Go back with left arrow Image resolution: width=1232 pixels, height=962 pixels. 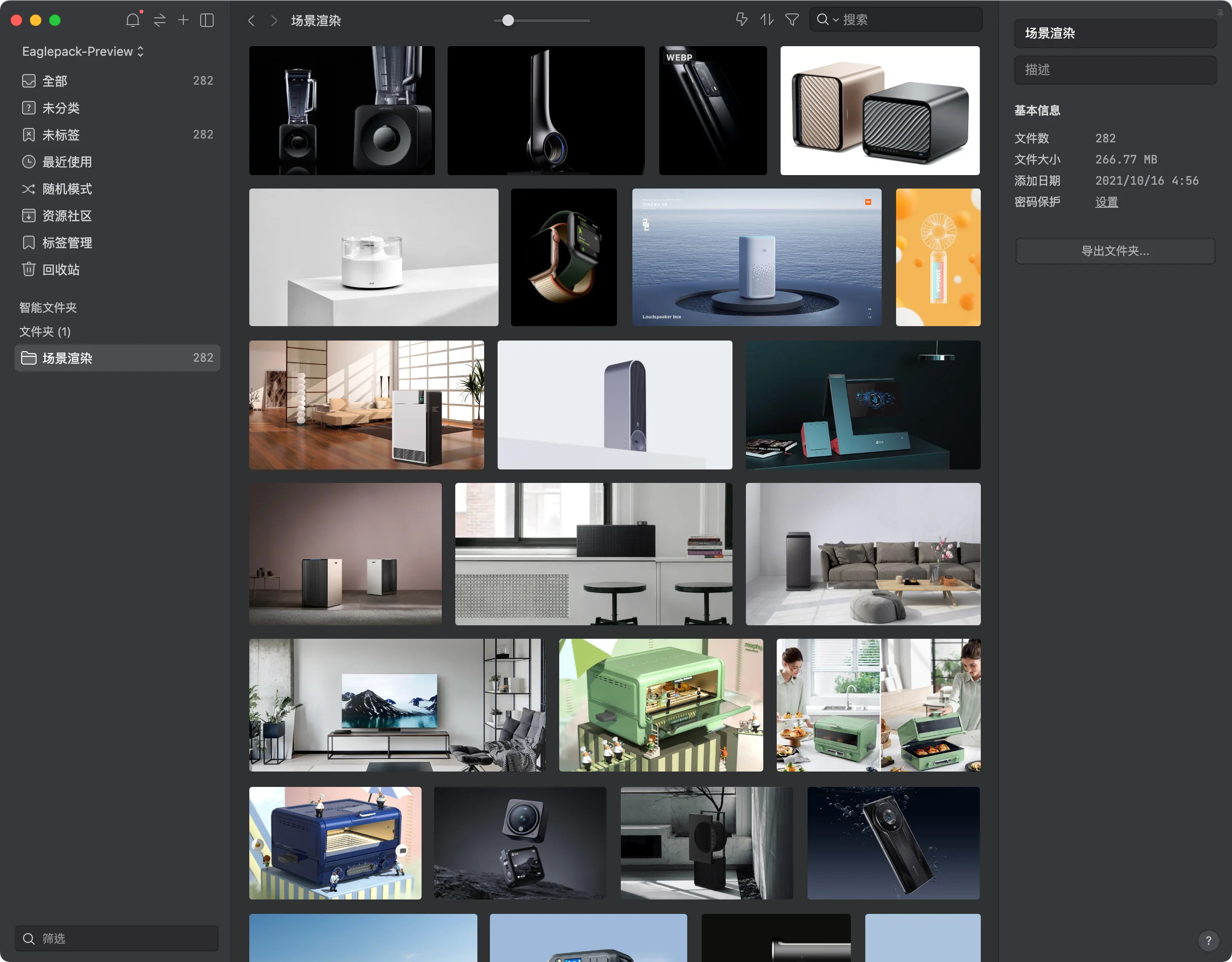[x=252, y=21]
